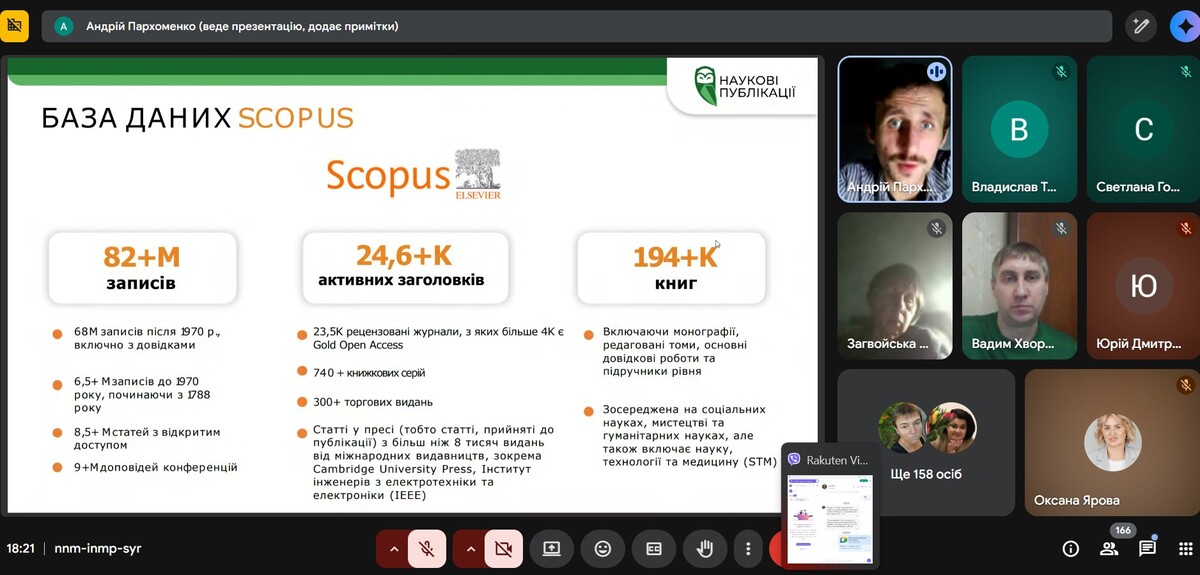This screenshot has width=1200, height=575.
Task: Click the Gemini sparkle icon
Action: 1184,26
